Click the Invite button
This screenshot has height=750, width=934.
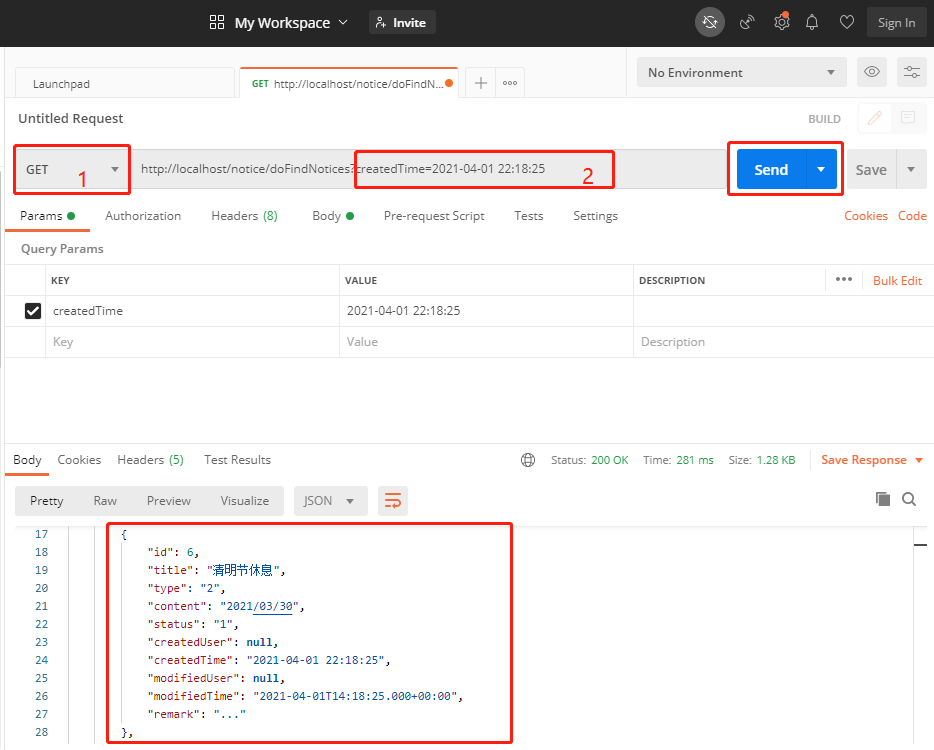[402, 23]
